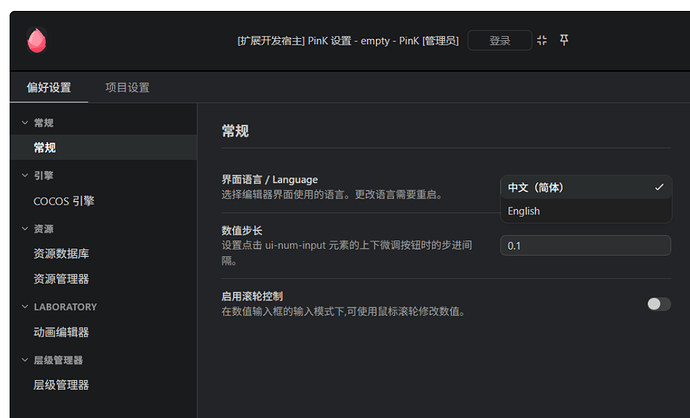Toggle the 启用滚轮控制 switch
This screenshot has height=418, width=690.
pyautogui.click(x=659, y=304)
